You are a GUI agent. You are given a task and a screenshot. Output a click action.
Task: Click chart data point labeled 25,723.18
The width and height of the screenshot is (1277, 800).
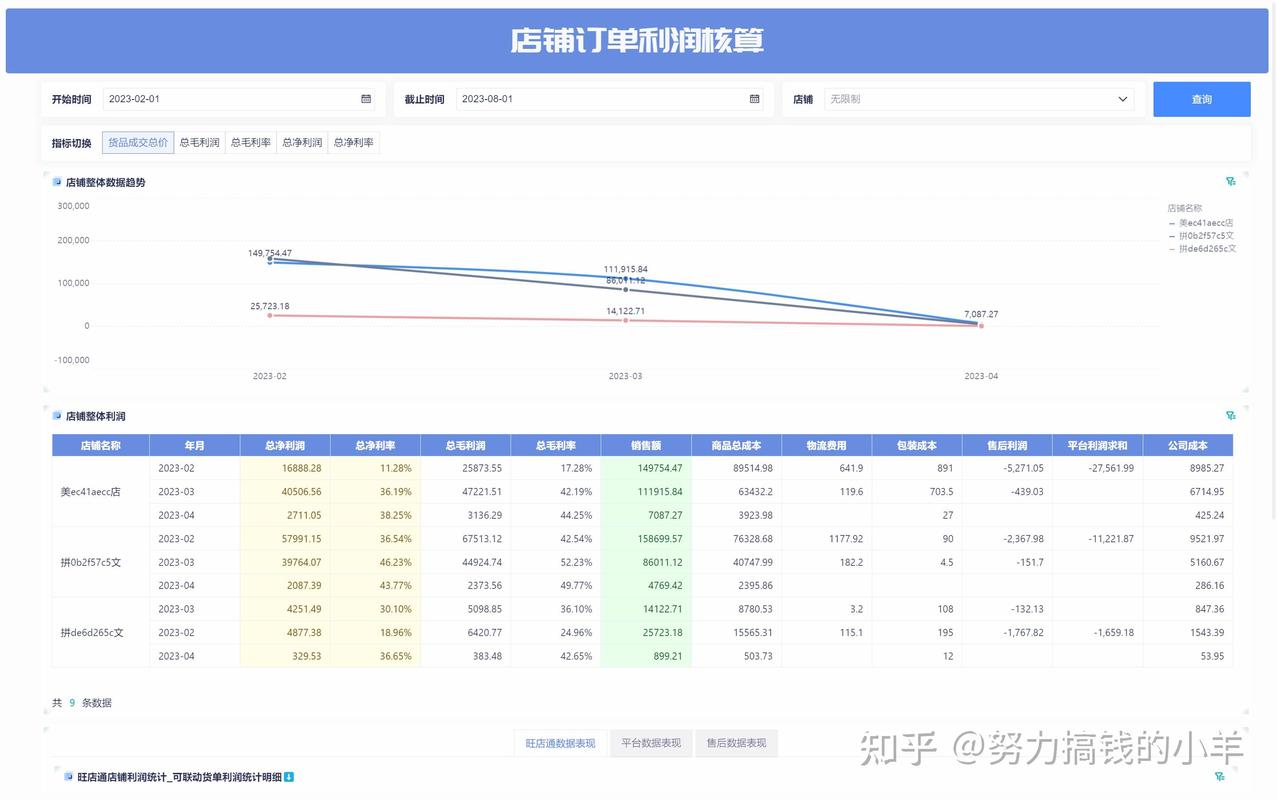click(270, 315)
